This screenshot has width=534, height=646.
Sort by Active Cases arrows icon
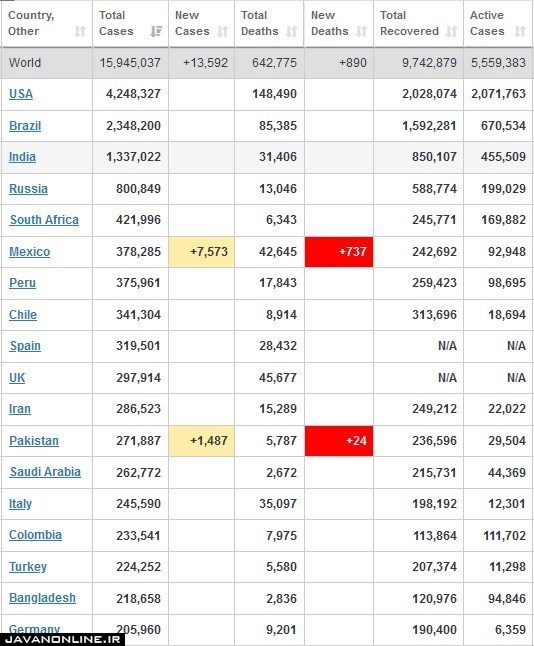click(x=520, y=32)
